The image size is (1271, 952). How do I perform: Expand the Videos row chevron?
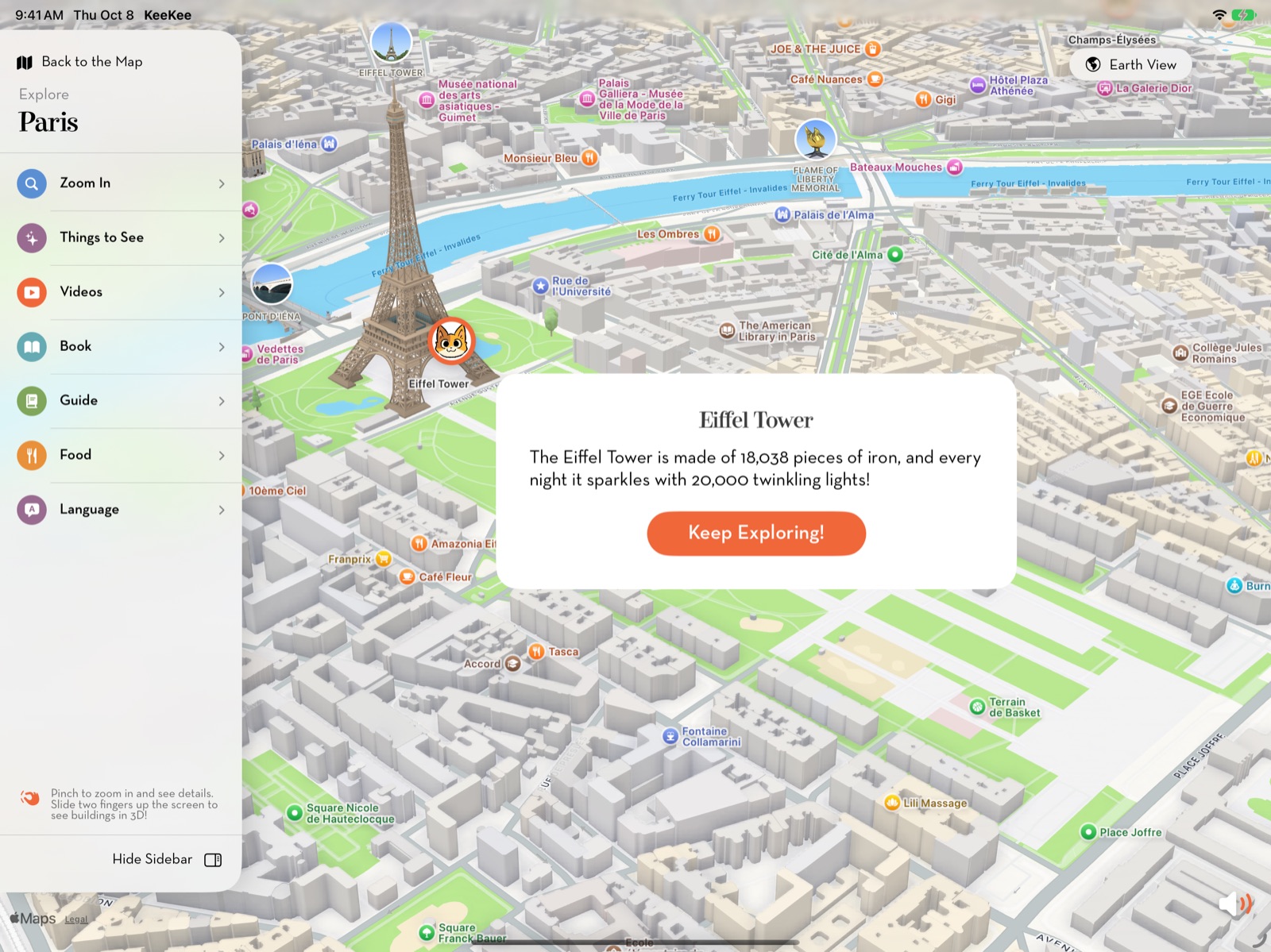[222, 292]
